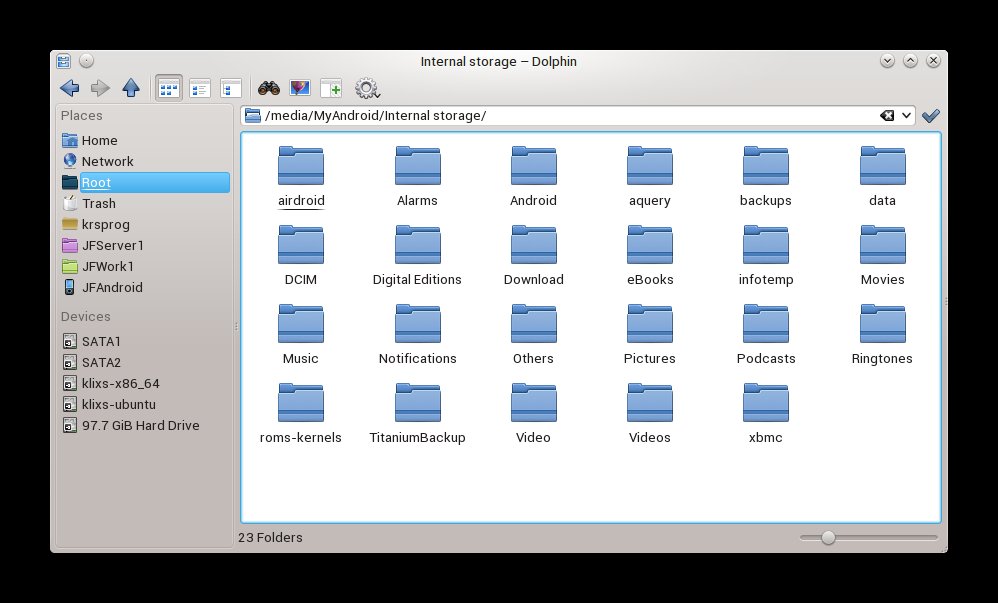Open Network in the Places panel
This screenshot has height=603, width=998.
pyautogui.click(x=145, y=161)
